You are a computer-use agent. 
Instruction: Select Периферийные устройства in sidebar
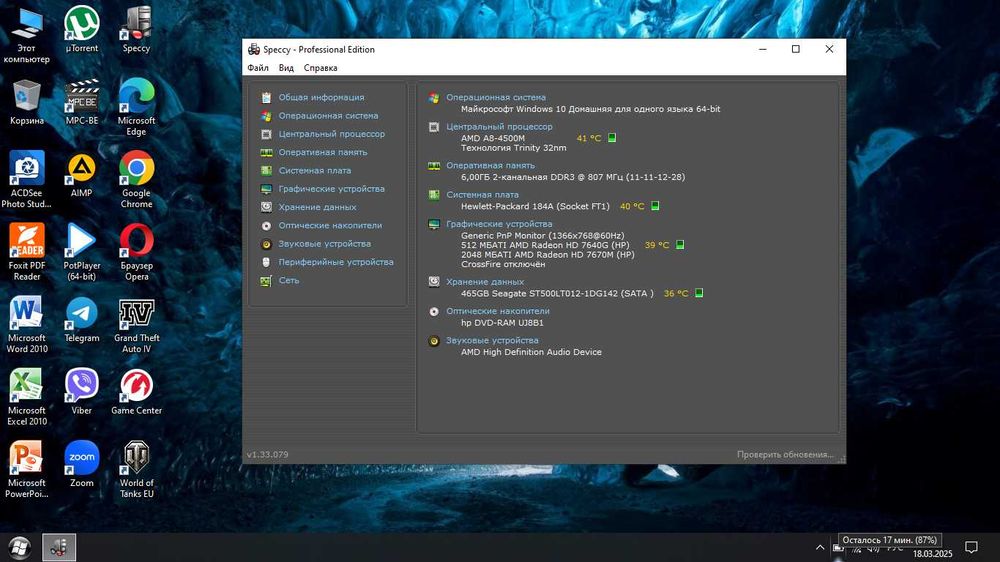tap(336, 262)
